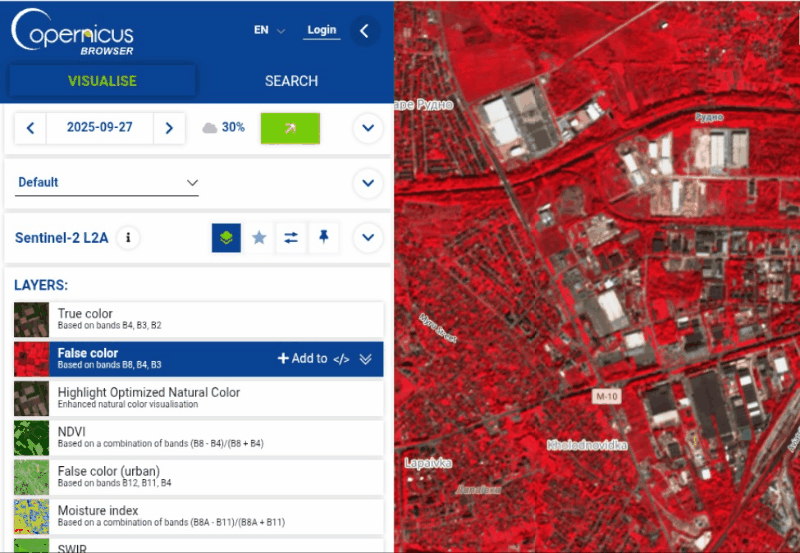Click the green latest date arrow button
This screenshot has width=800, height=553.
290,128
